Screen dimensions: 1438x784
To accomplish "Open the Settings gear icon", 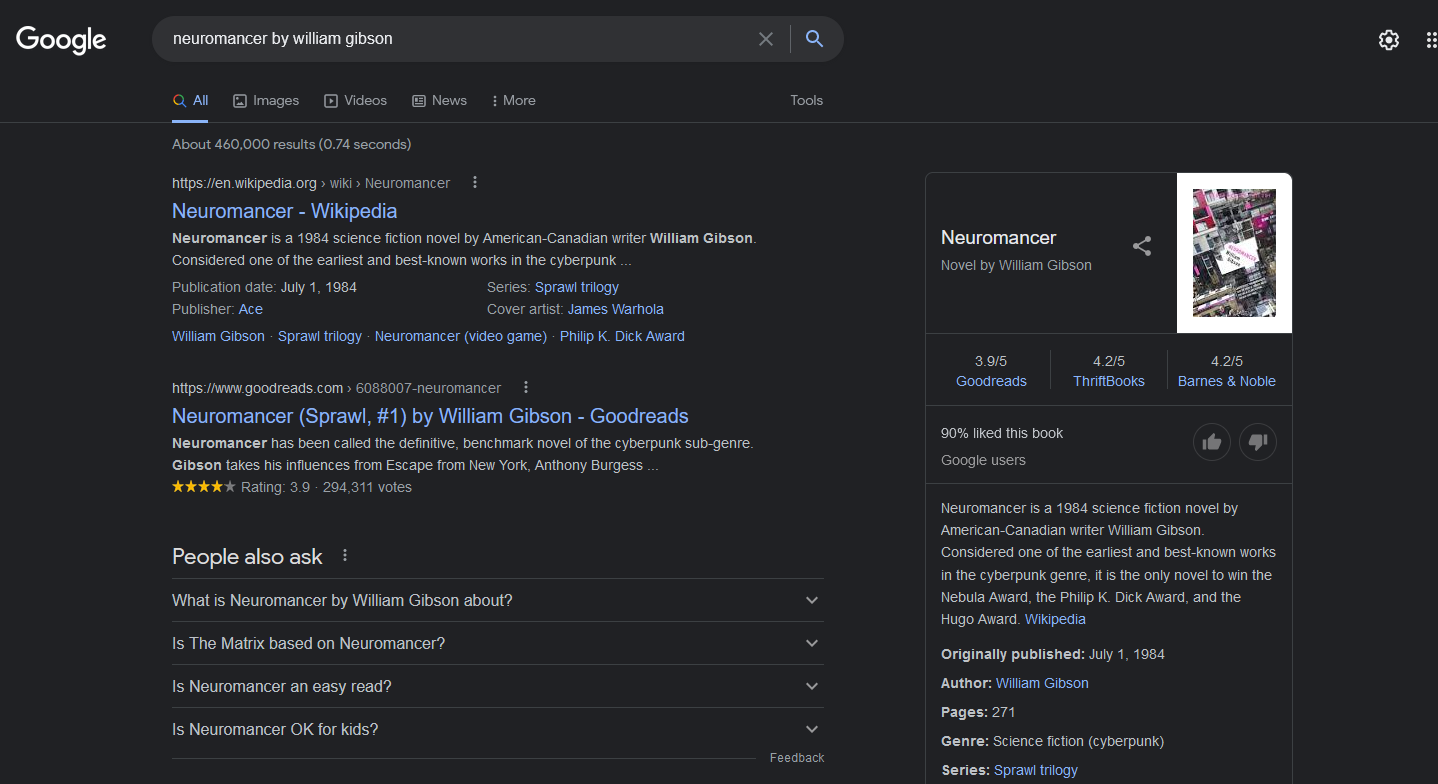I will 1389,40.
